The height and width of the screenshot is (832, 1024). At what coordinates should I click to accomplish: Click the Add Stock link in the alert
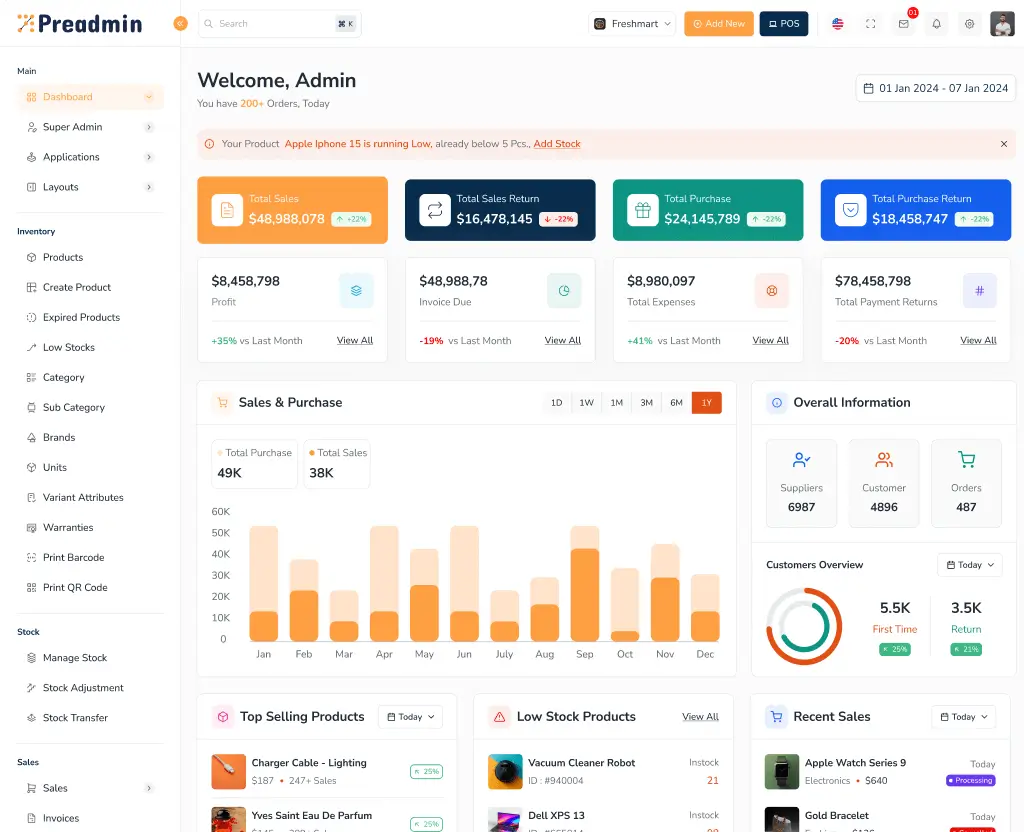(556, 144)
